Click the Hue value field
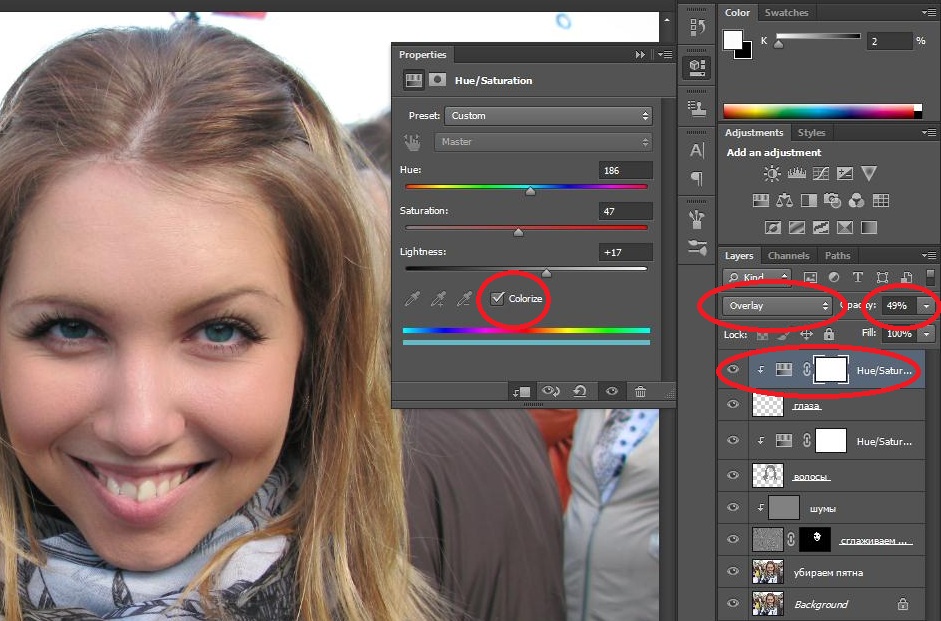This screenshot has height=621, width=941. pos(625,170)
